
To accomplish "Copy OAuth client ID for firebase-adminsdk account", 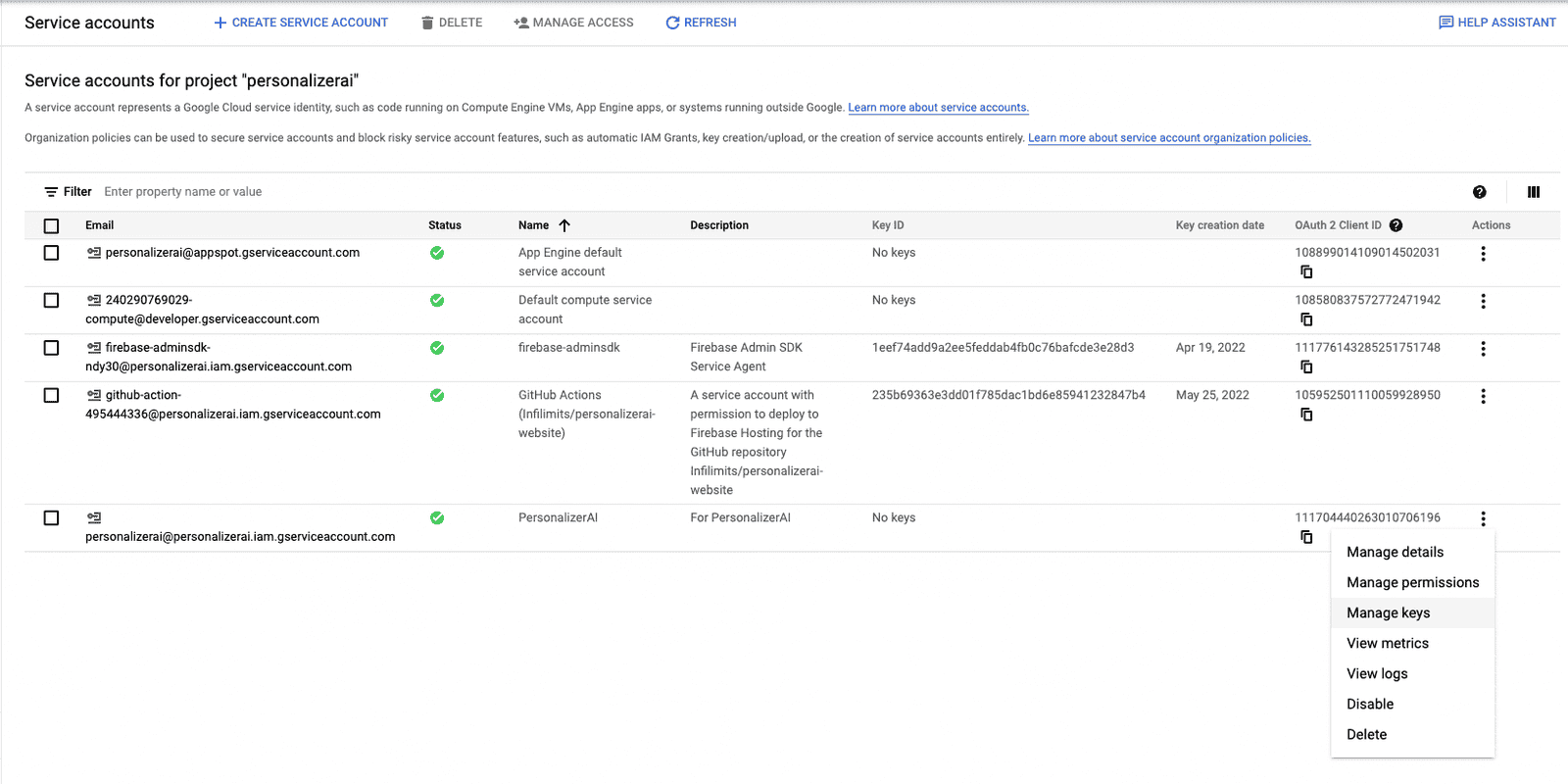I will coord(1306,367).
